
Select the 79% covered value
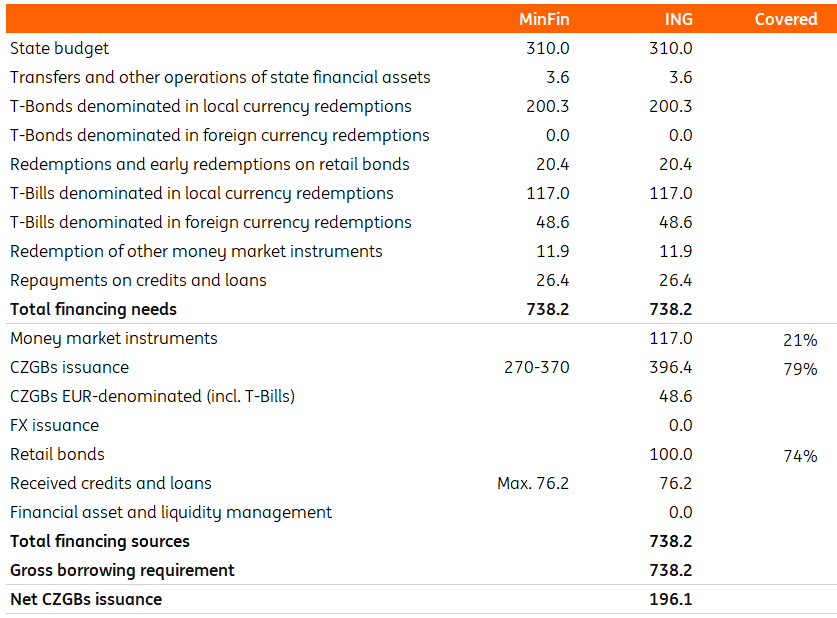[x=800, y=369]
